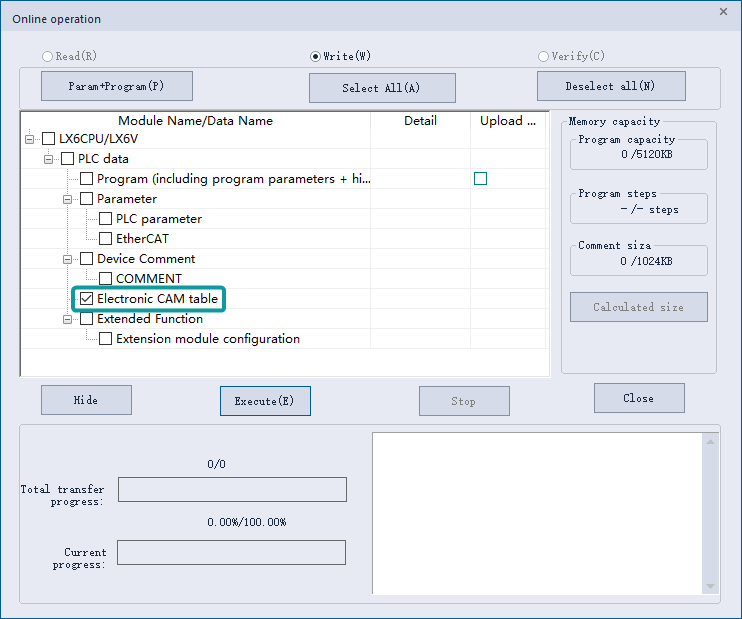Toggle the Upload column checkbox for Program
The height and width of the screenshot is (619, 742).
[481, 179]
